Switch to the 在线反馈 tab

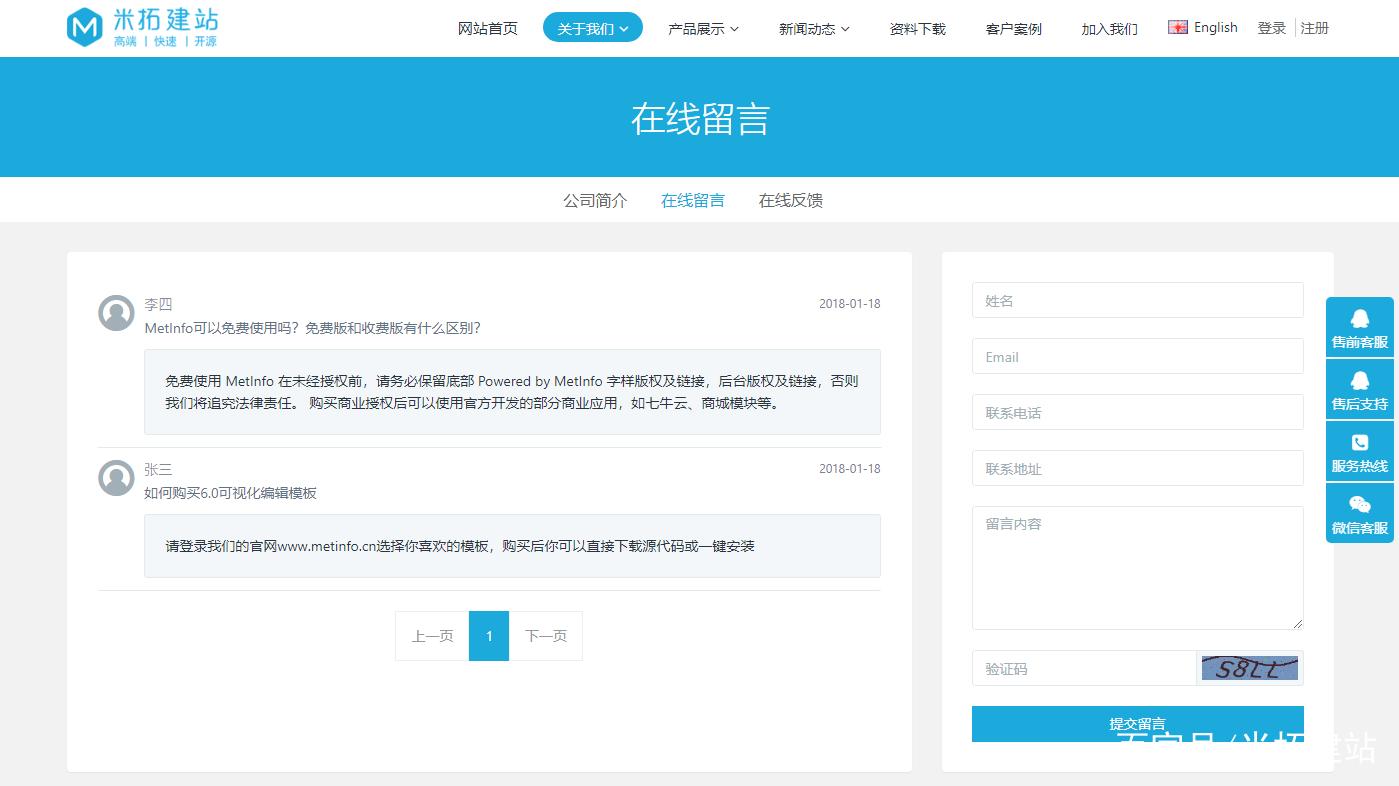point(790,200)
